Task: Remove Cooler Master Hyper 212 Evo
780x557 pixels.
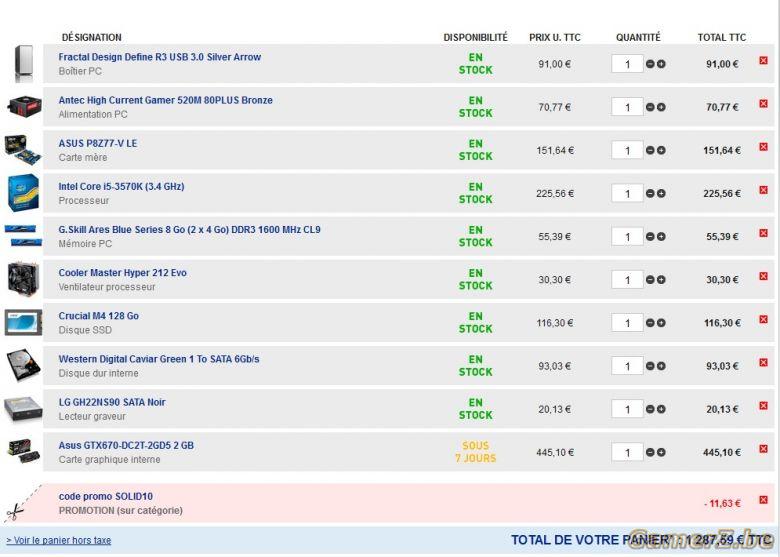Action: pyautogui.click(x=763, y=276)
